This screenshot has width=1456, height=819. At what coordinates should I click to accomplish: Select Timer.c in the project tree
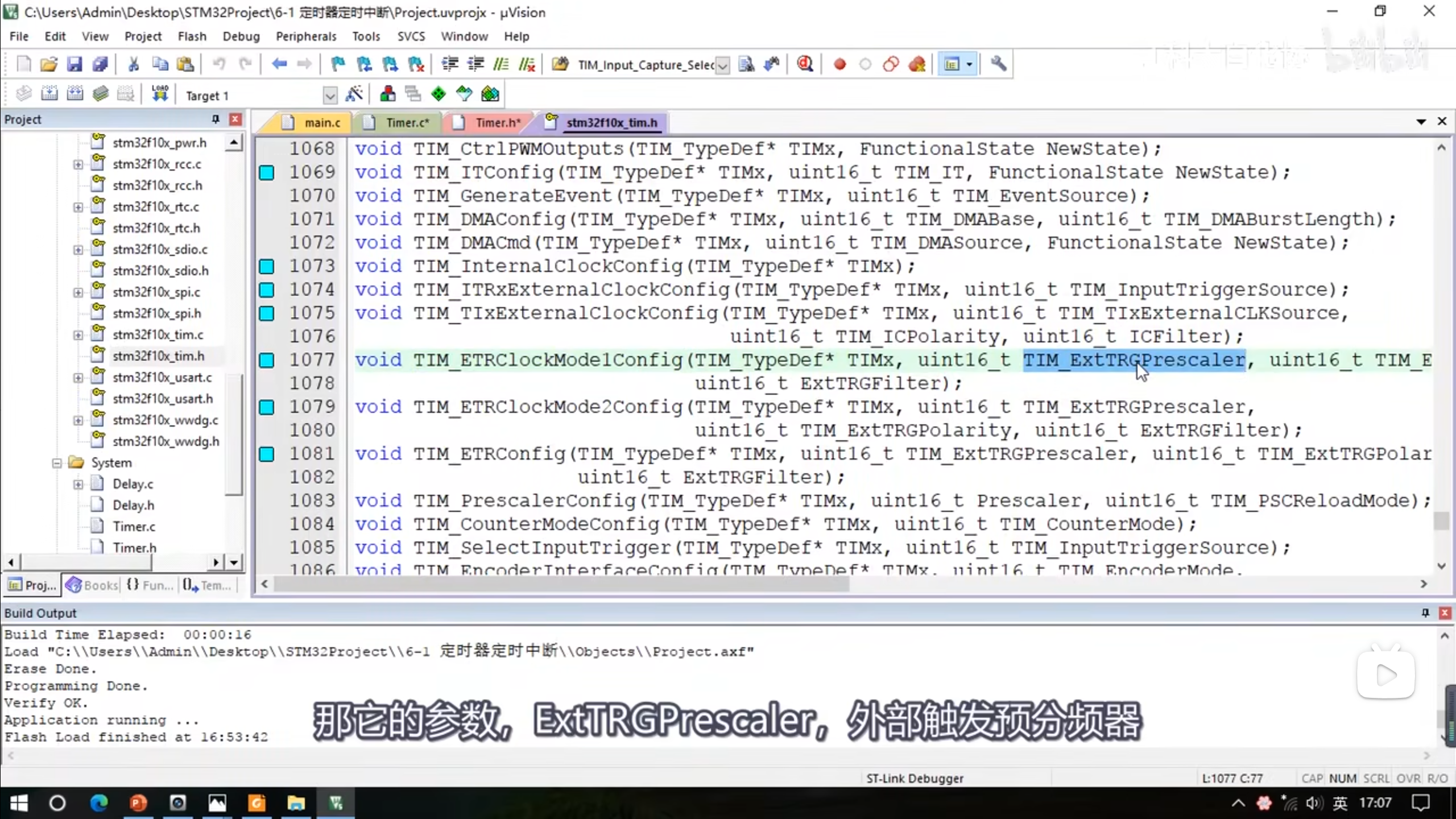coord(134,527)
